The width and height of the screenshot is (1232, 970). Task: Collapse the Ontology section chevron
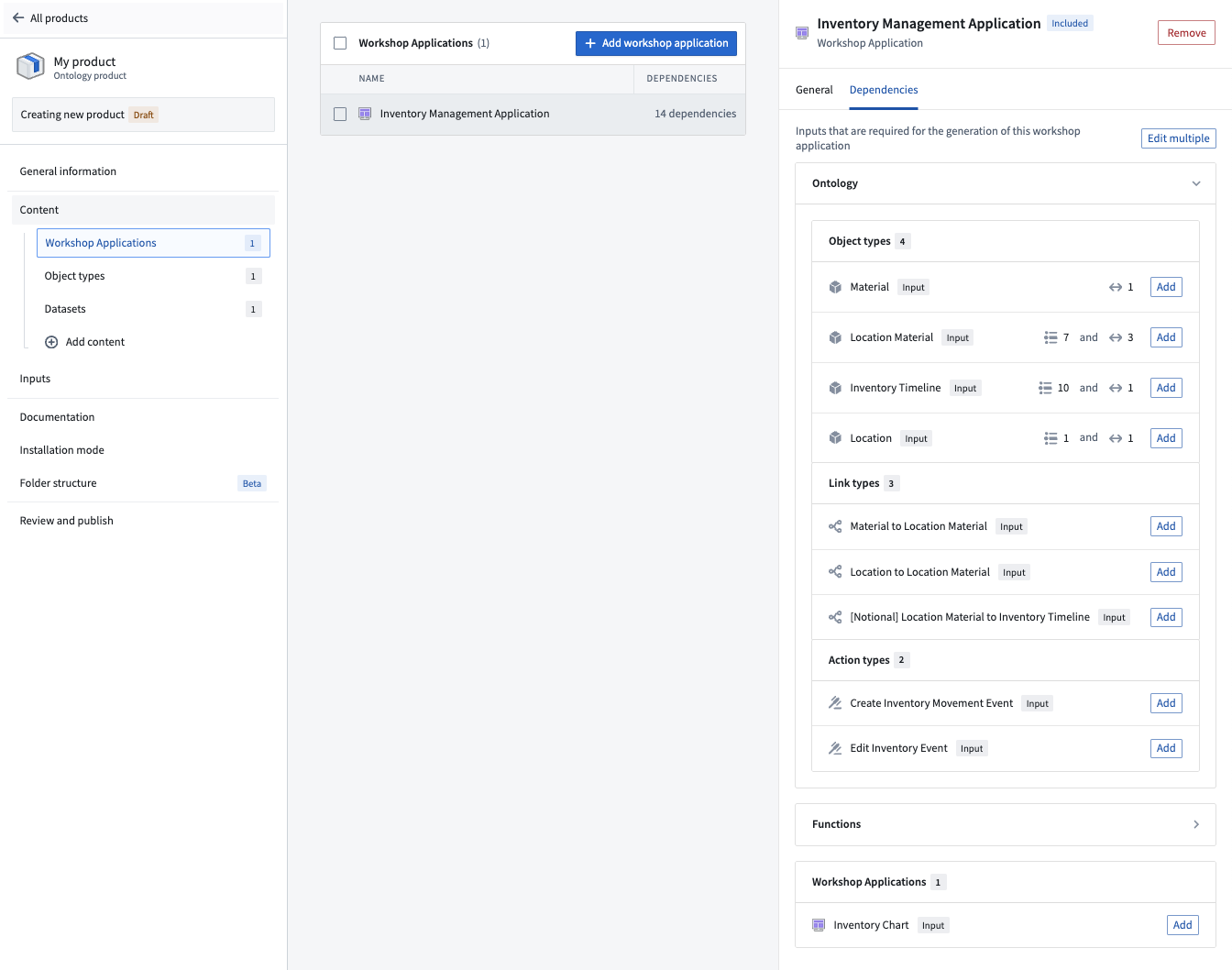point(1196,183)
